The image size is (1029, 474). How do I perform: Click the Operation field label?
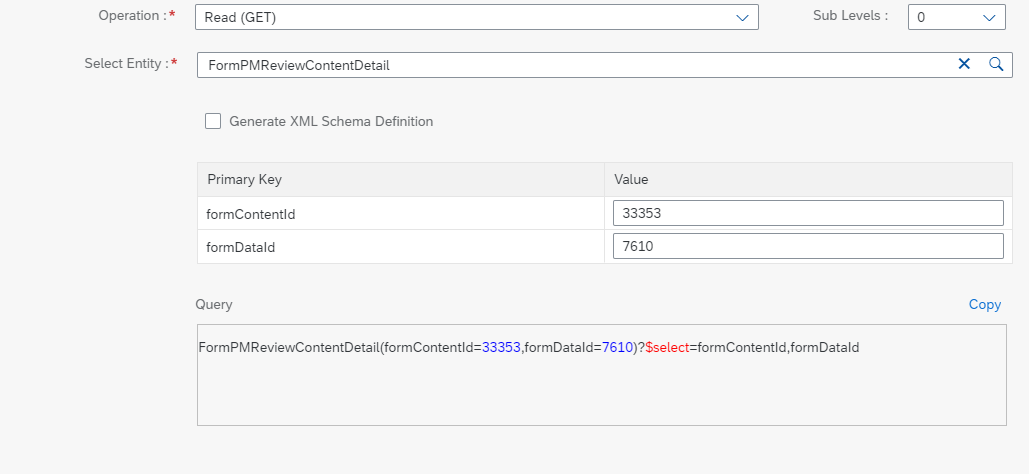(133, 16)
